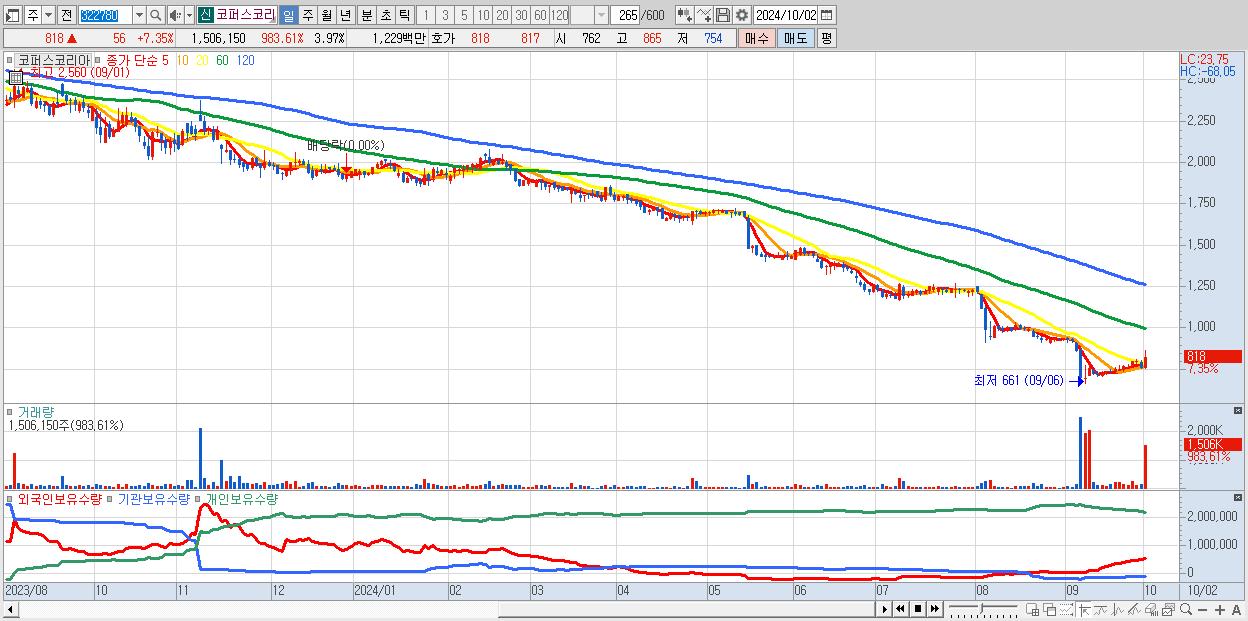Choose the 60 interval button
The image size is (1248, 621).
coord(540,15)
